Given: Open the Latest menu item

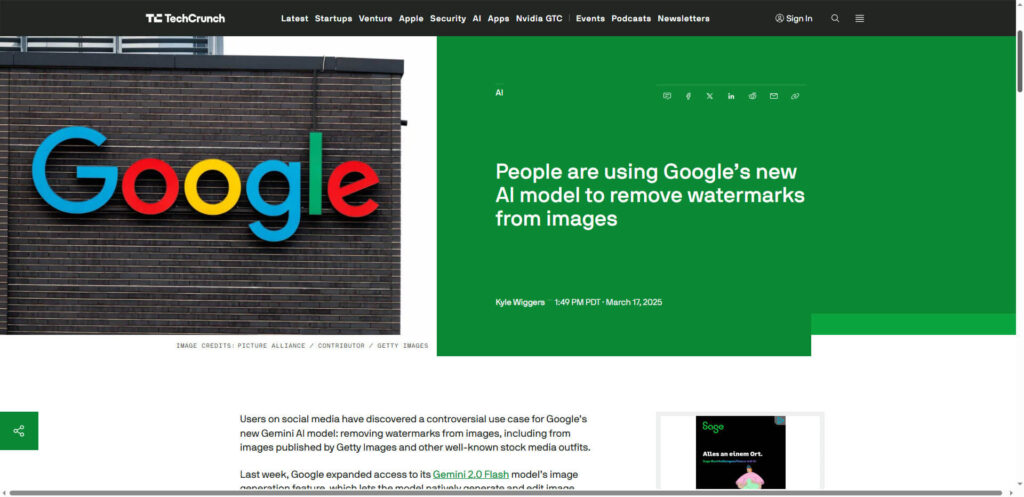Looking at the screenshot, I should [x=295, y=18].
